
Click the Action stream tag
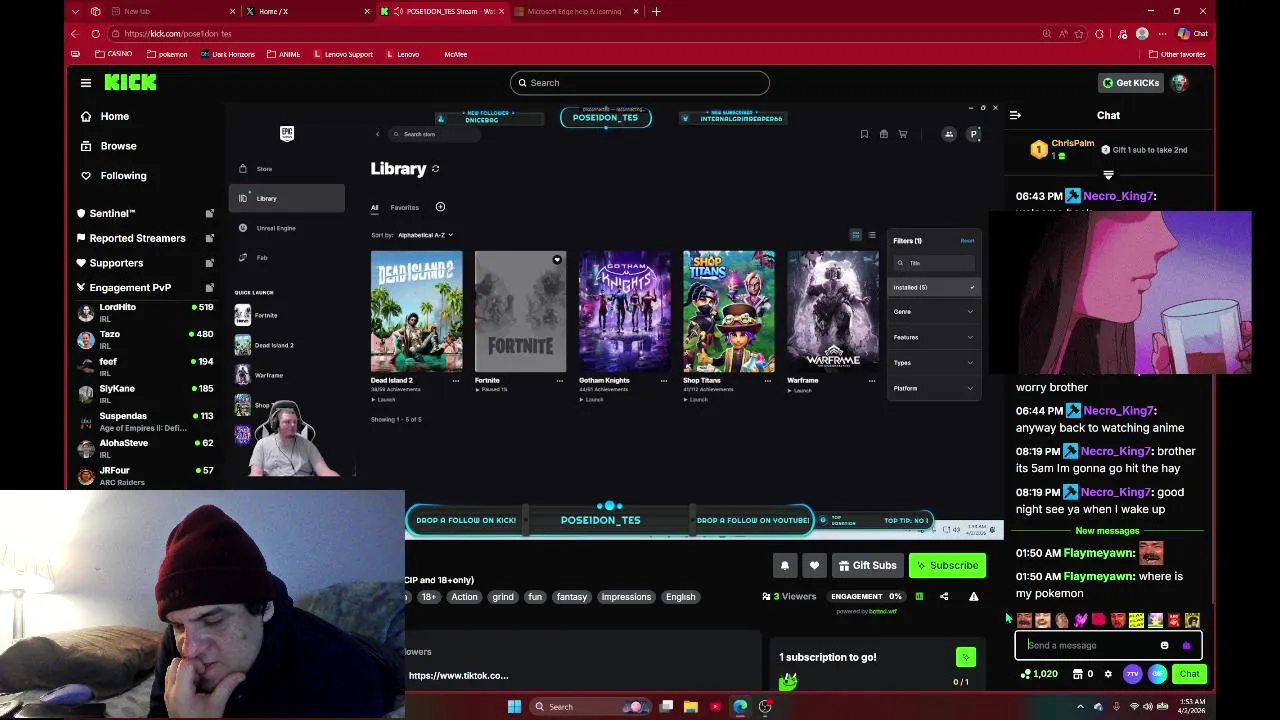click(464, 597)
